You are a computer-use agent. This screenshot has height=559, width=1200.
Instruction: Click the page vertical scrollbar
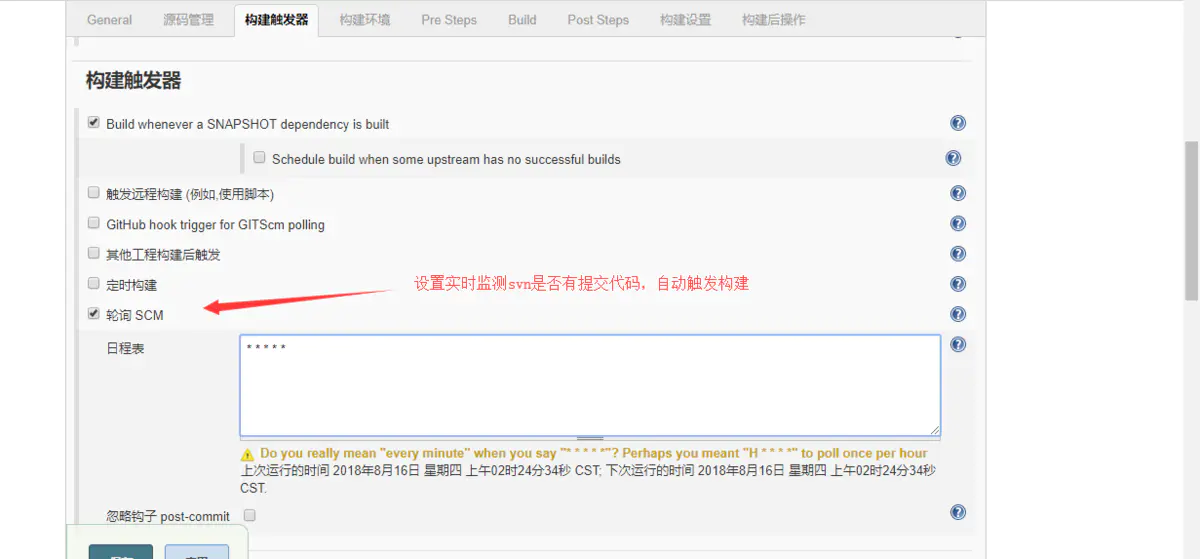point(1192,221)
